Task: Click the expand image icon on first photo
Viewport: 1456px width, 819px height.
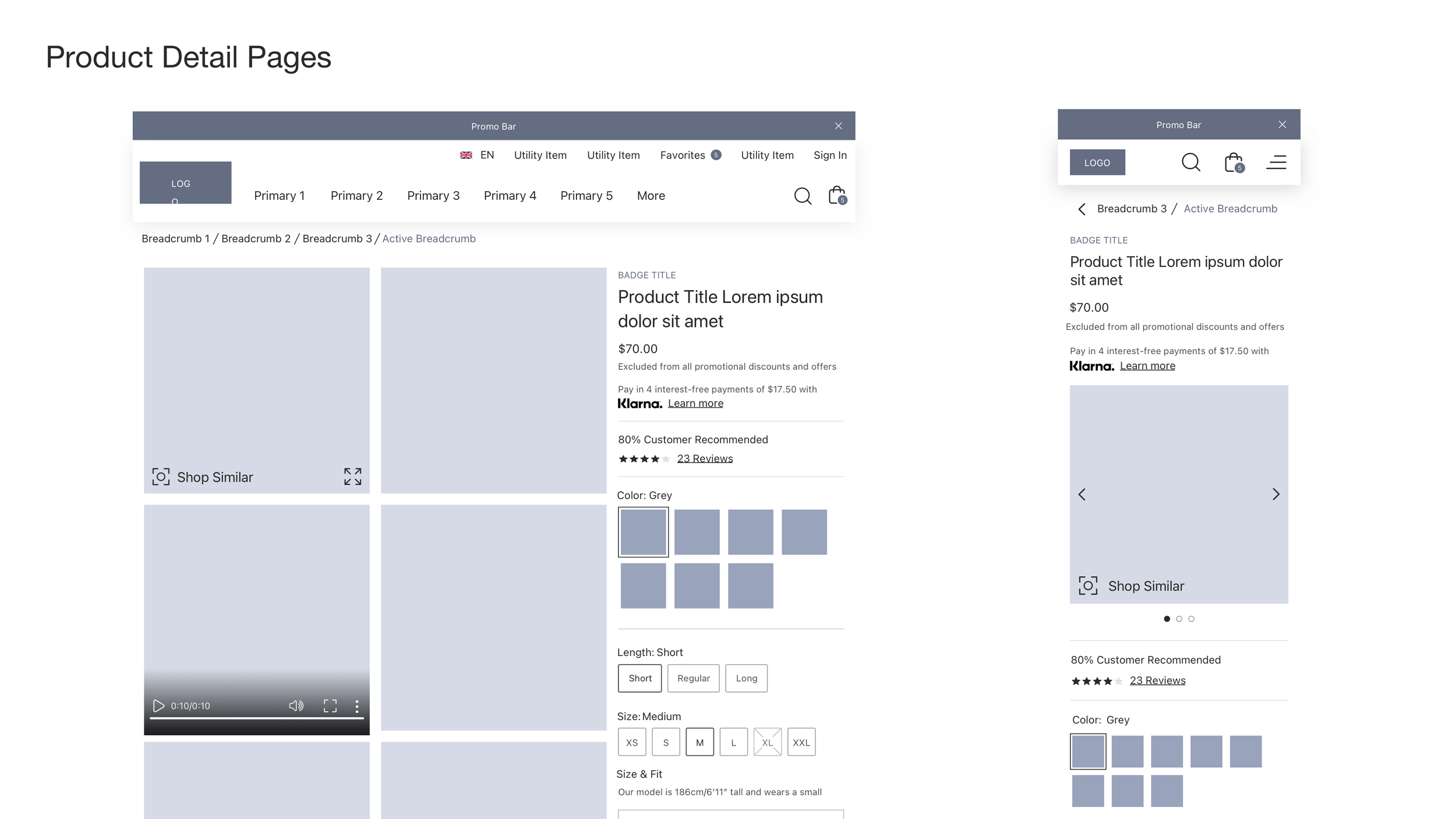Action: (352, 476)
